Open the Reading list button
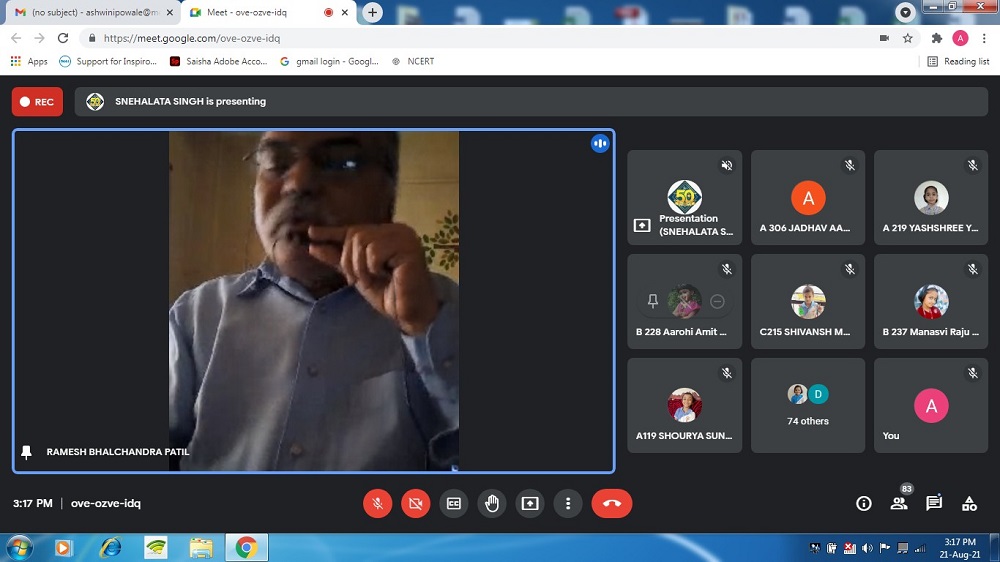Viewport: 1000px width, 562px height. (x=958, y=61)
